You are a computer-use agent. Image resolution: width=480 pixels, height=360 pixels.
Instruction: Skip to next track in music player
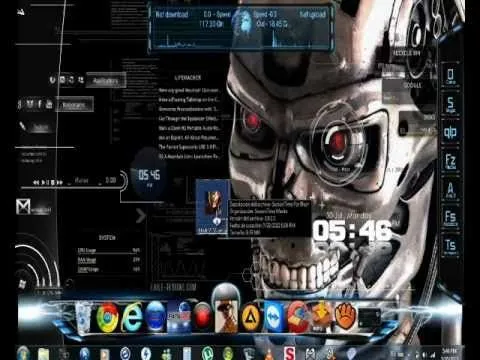click(x=60, y=182)
